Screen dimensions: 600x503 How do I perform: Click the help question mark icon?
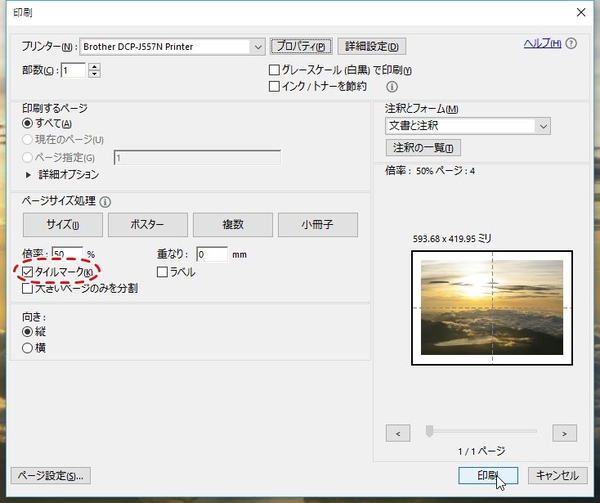[571, 44]
